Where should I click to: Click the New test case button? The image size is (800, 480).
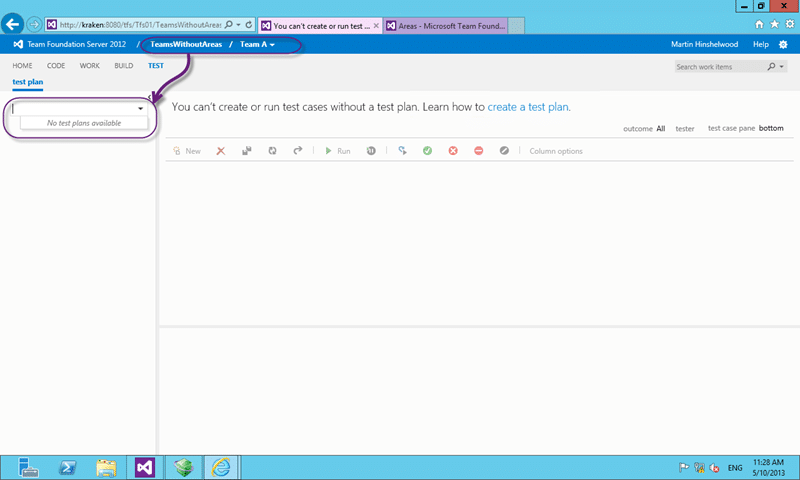click(x=187, y=151)
